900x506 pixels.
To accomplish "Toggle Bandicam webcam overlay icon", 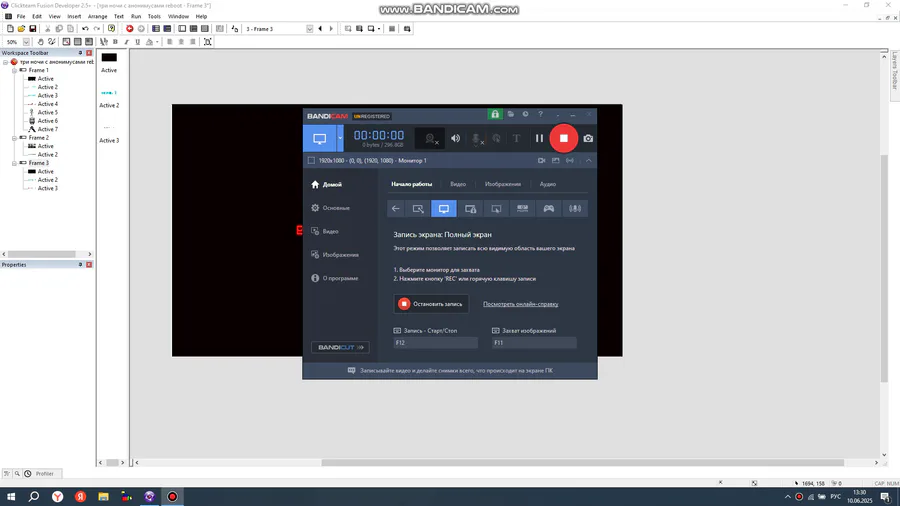I will (x=430, y=138).
